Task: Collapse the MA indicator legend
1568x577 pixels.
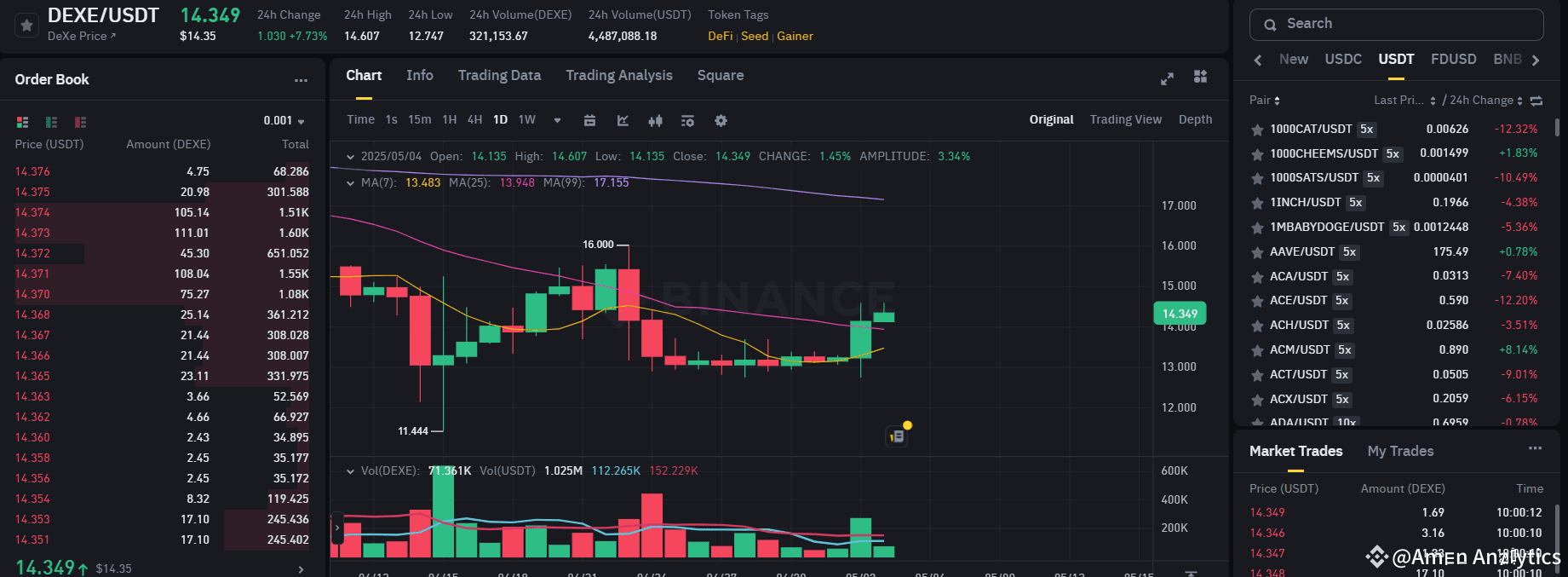Action: click(350, 183)
